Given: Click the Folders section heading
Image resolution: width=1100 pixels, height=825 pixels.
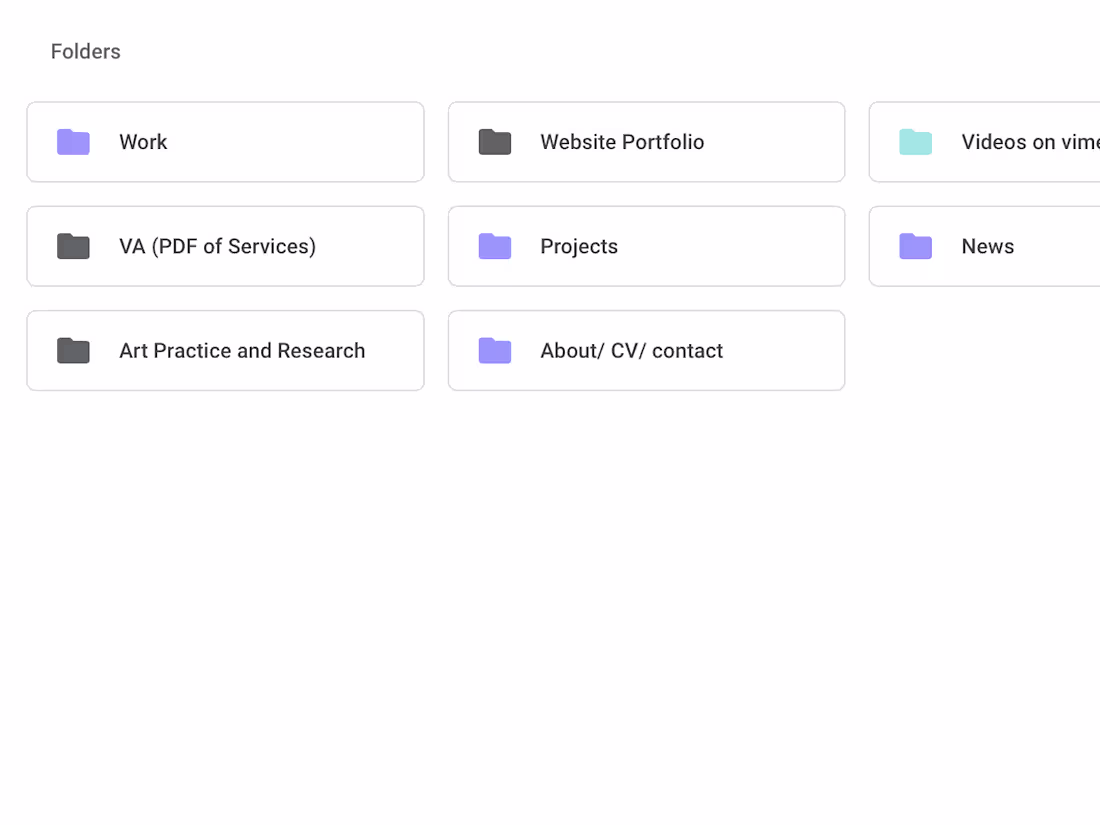Looking at the screenshot, I should (85, 51).
